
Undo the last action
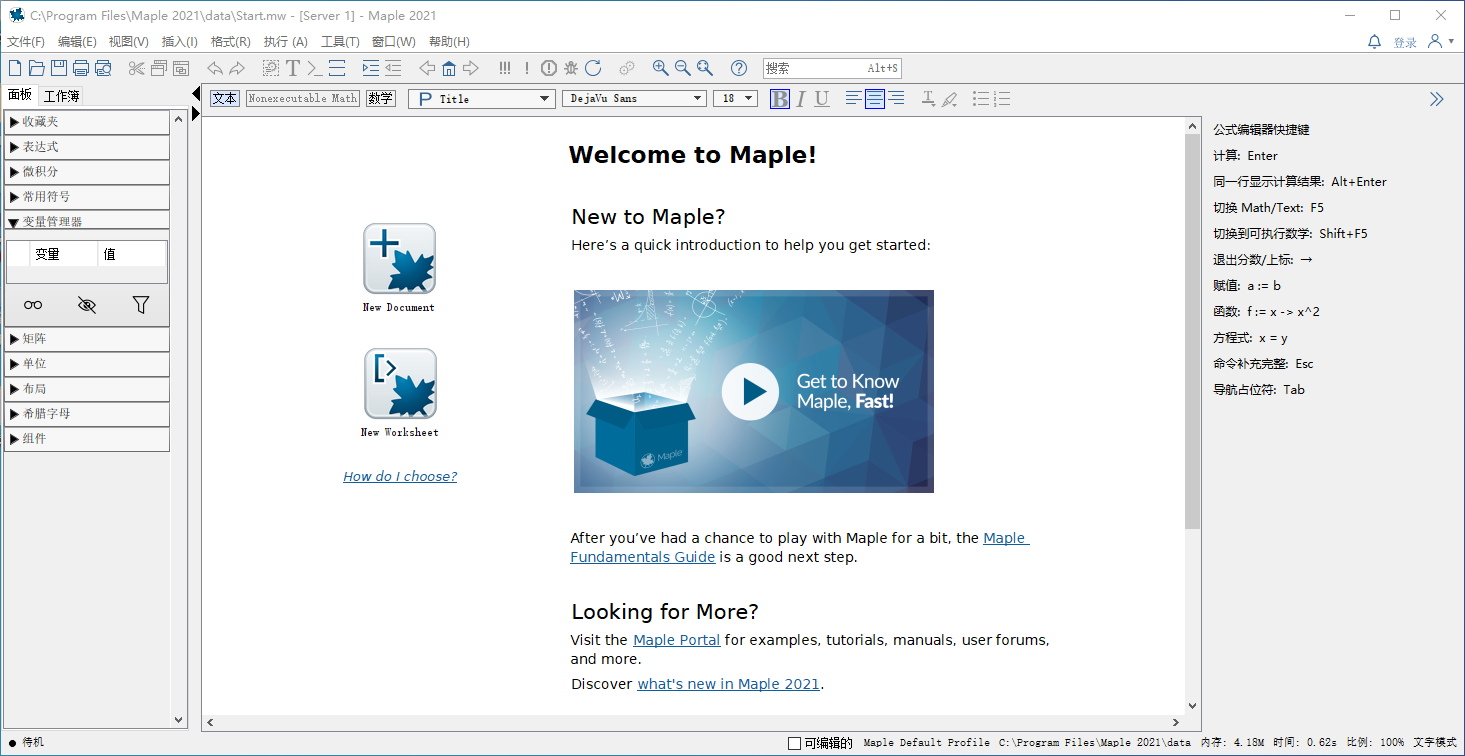215,68
